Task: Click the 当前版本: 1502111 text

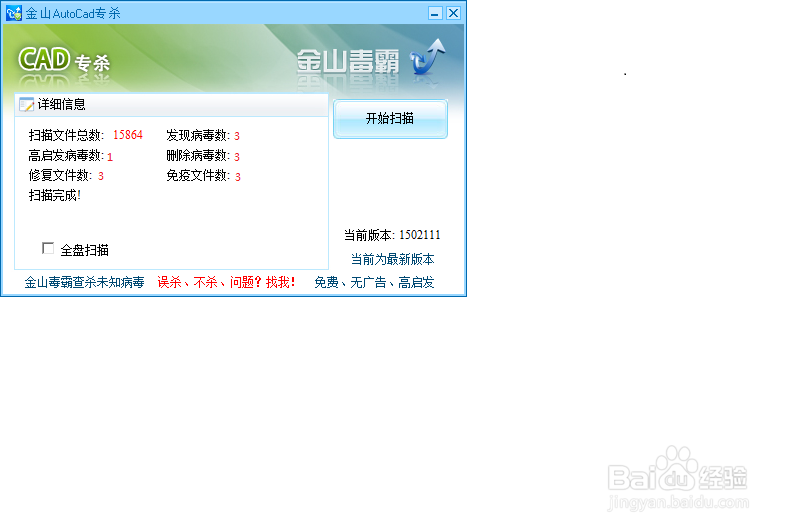Action: (x=392, y=235)
